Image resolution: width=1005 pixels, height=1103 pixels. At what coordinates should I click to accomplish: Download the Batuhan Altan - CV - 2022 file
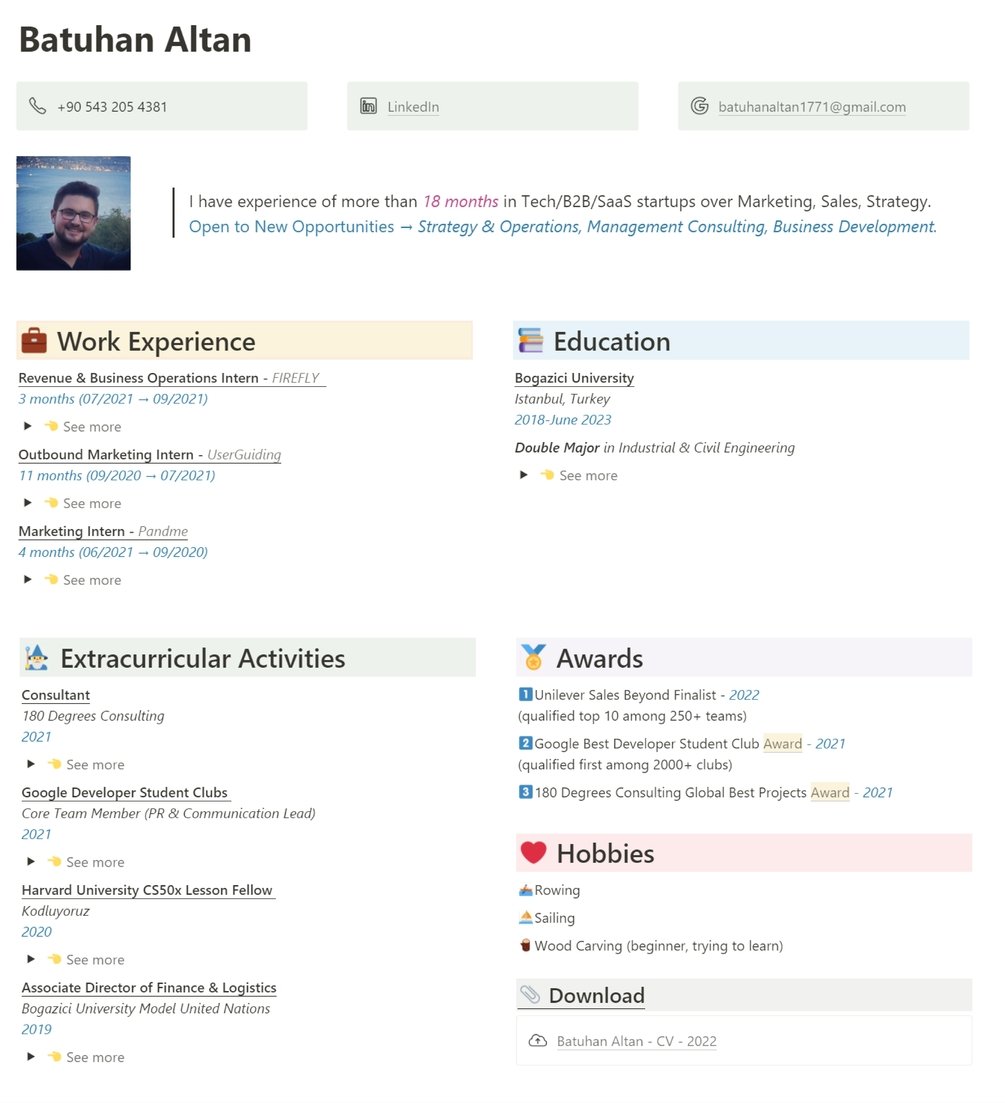pos(636,1041)
